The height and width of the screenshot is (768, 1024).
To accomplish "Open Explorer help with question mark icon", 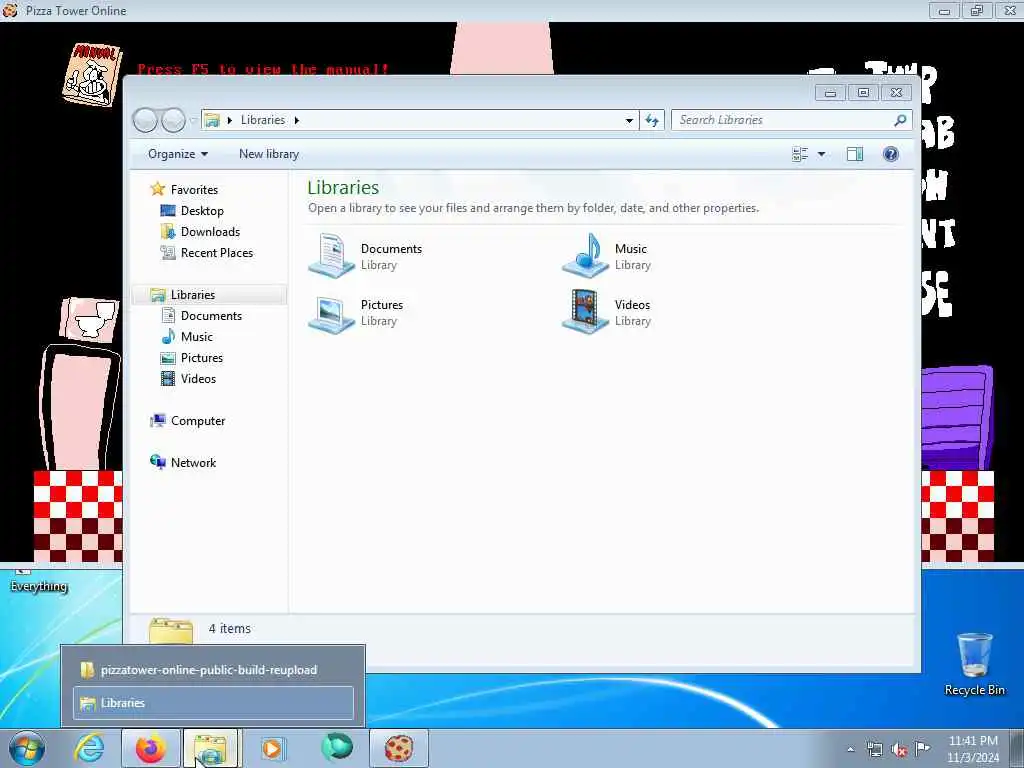I will coord(891,154).
